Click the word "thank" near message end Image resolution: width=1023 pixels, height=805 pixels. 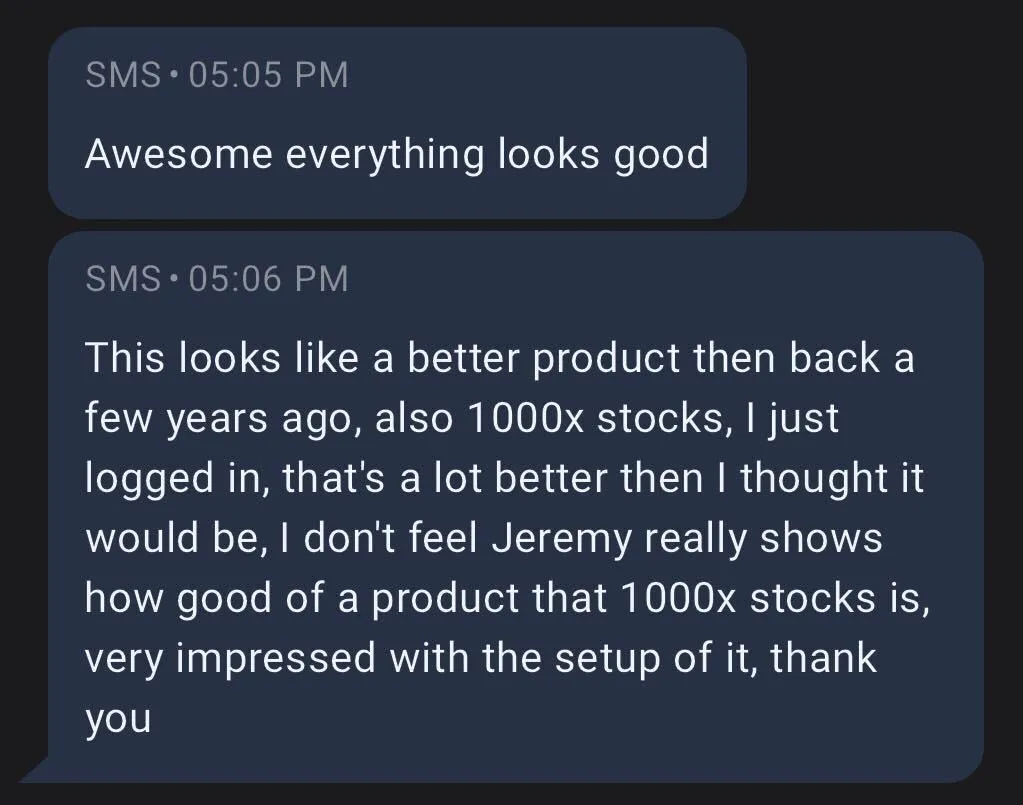coord(823,658)
